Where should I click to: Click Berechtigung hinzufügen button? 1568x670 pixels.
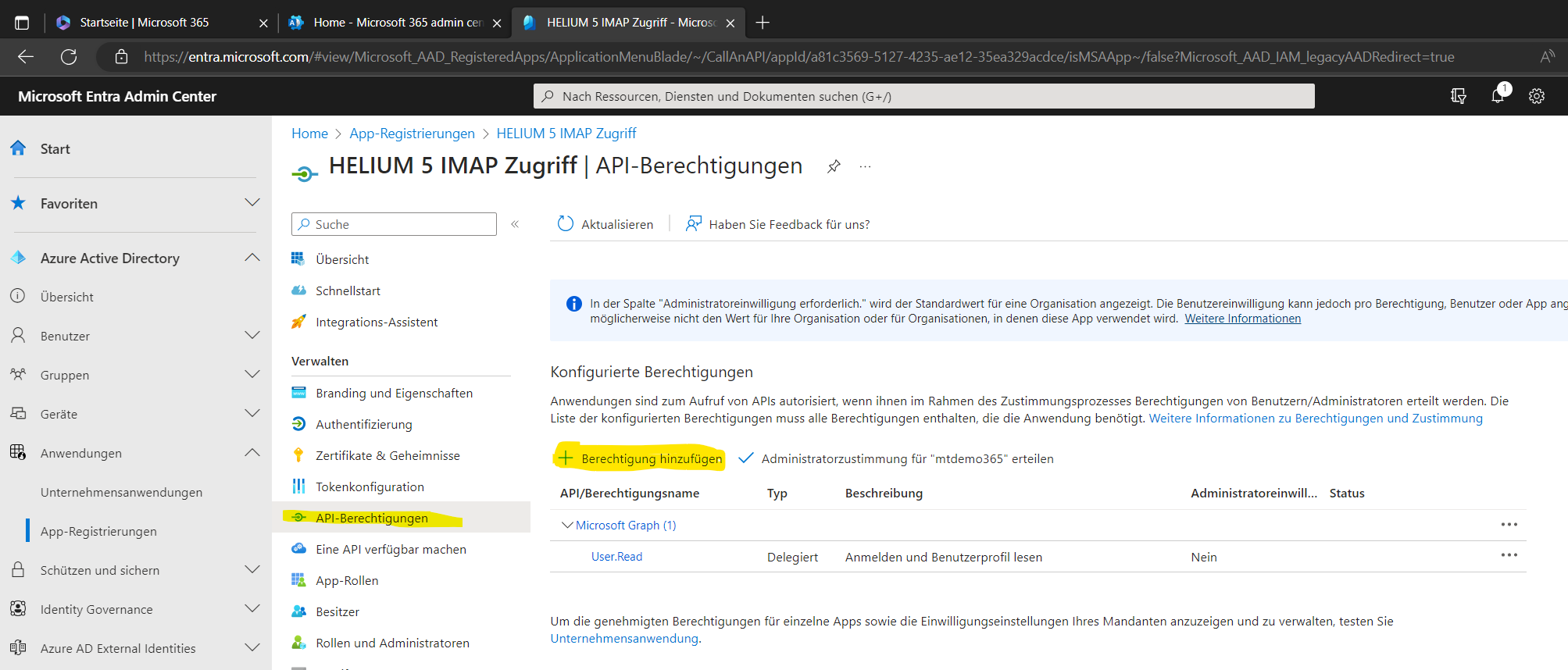639,458
